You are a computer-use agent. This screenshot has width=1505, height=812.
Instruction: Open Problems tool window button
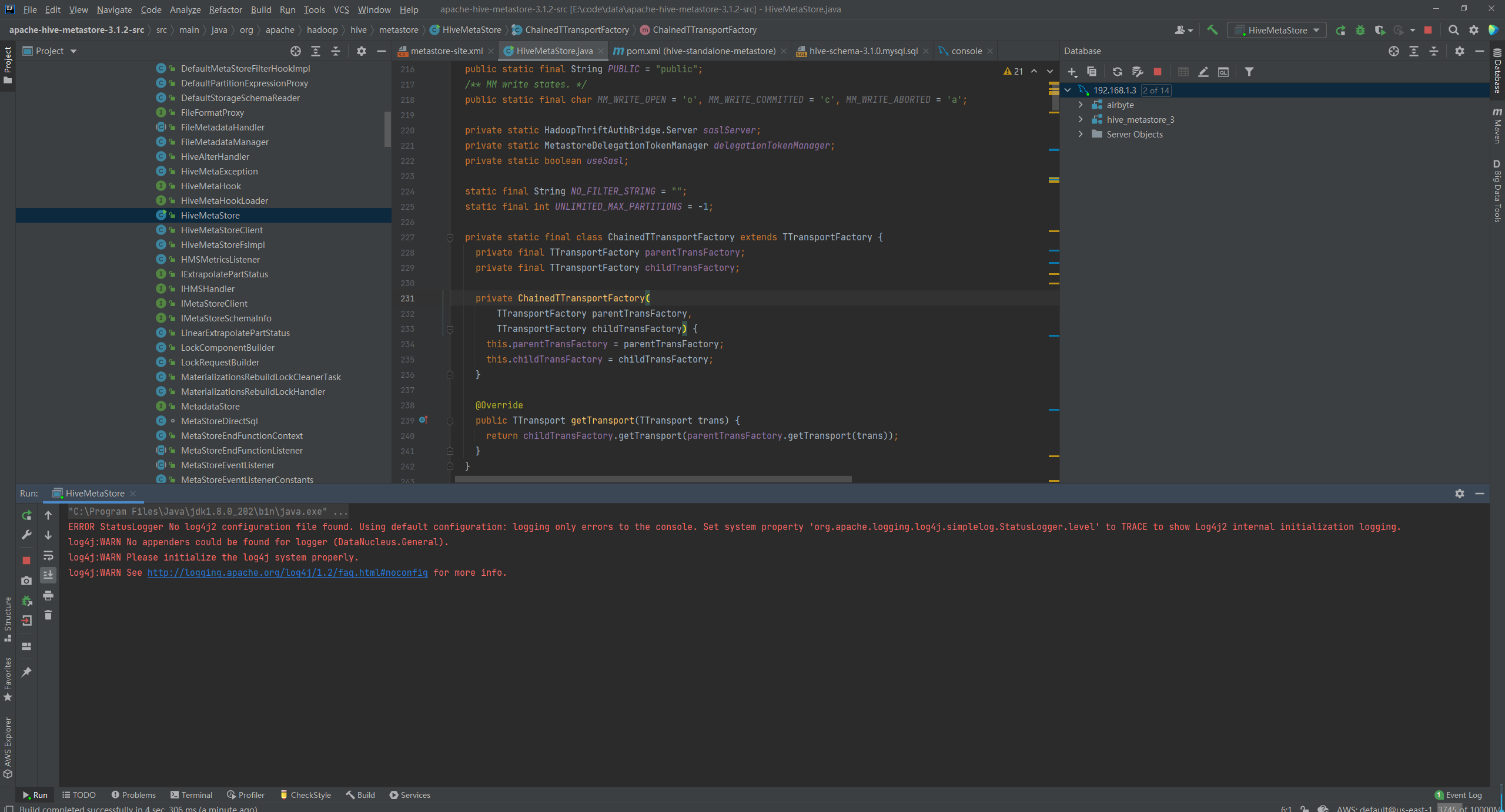(x=133, y=795)
